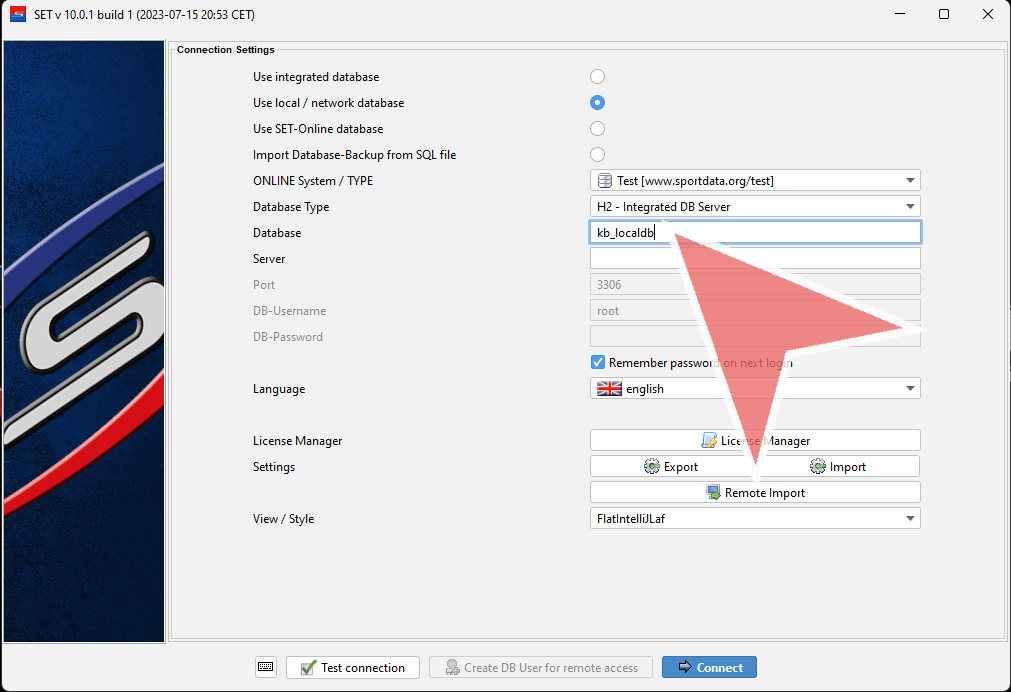Click the SET app icon in title bar
The width and height of the screenshot is (1011, 692).
click(17, 14)
